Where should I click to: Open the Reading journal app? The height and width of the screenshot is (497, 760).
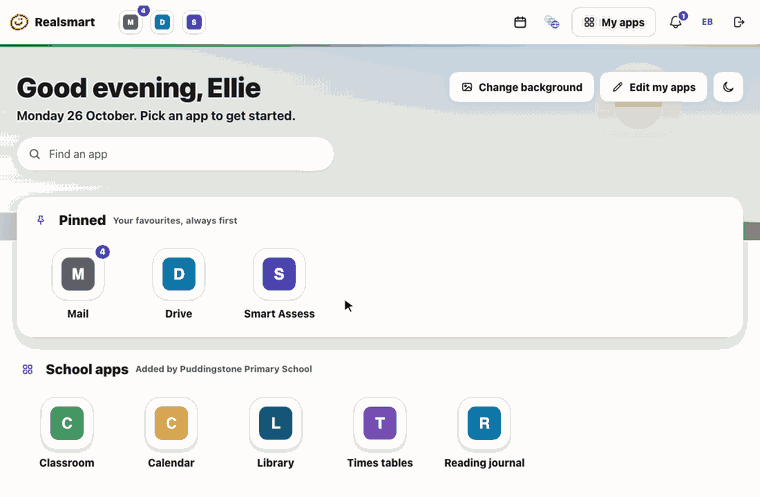click(484, 423)
